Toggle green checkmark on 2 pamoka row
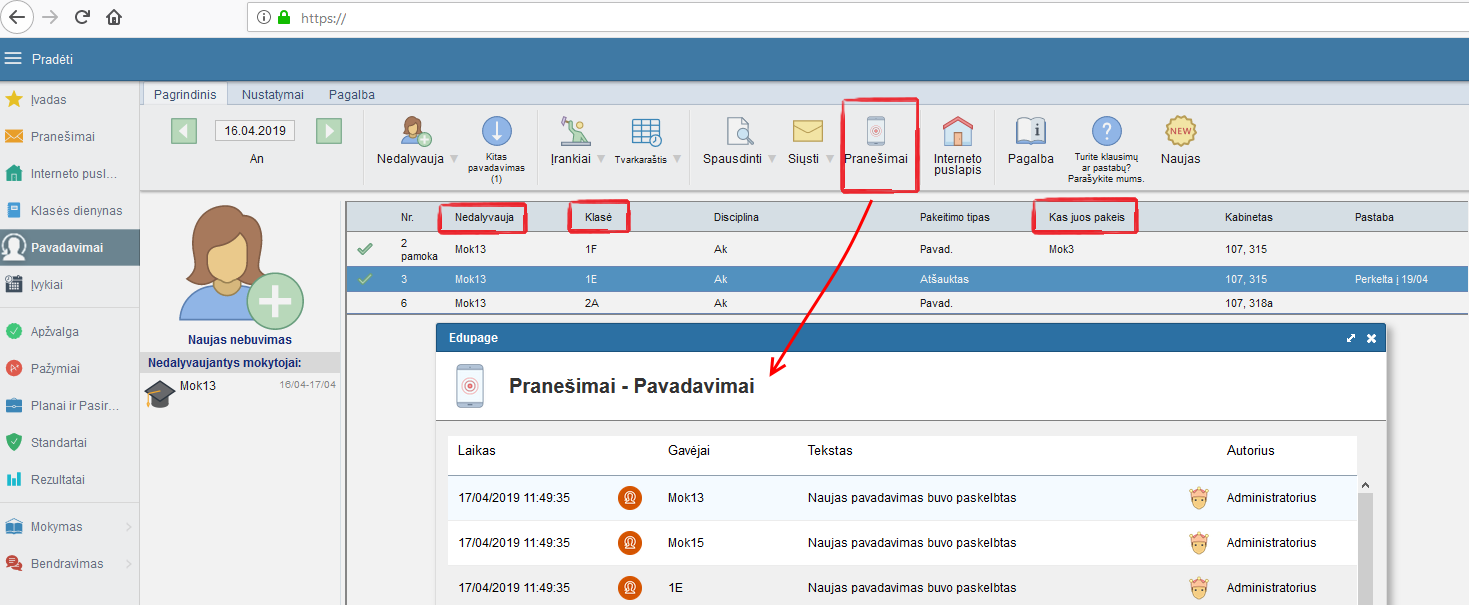 365,249
